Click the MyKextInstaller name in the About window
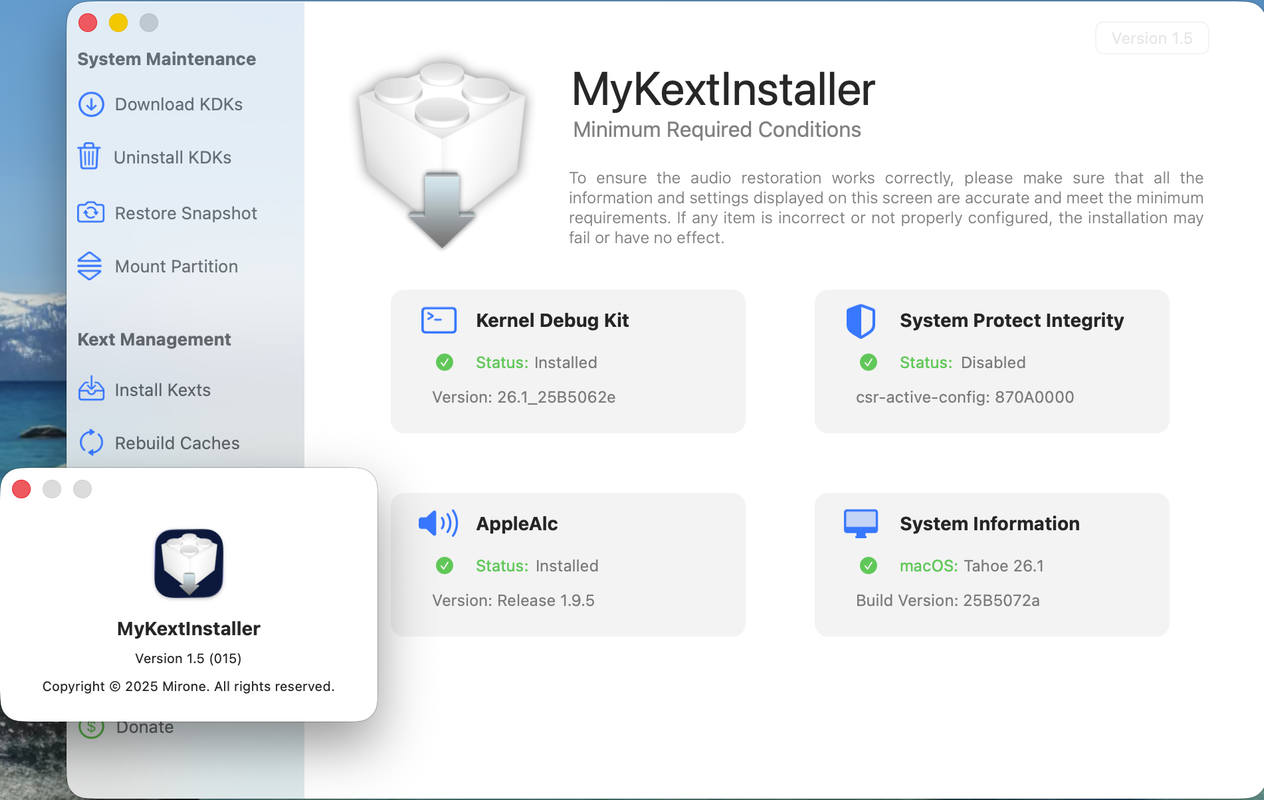The width and height of the screenshot is (1264, 800). click(188, 629)
